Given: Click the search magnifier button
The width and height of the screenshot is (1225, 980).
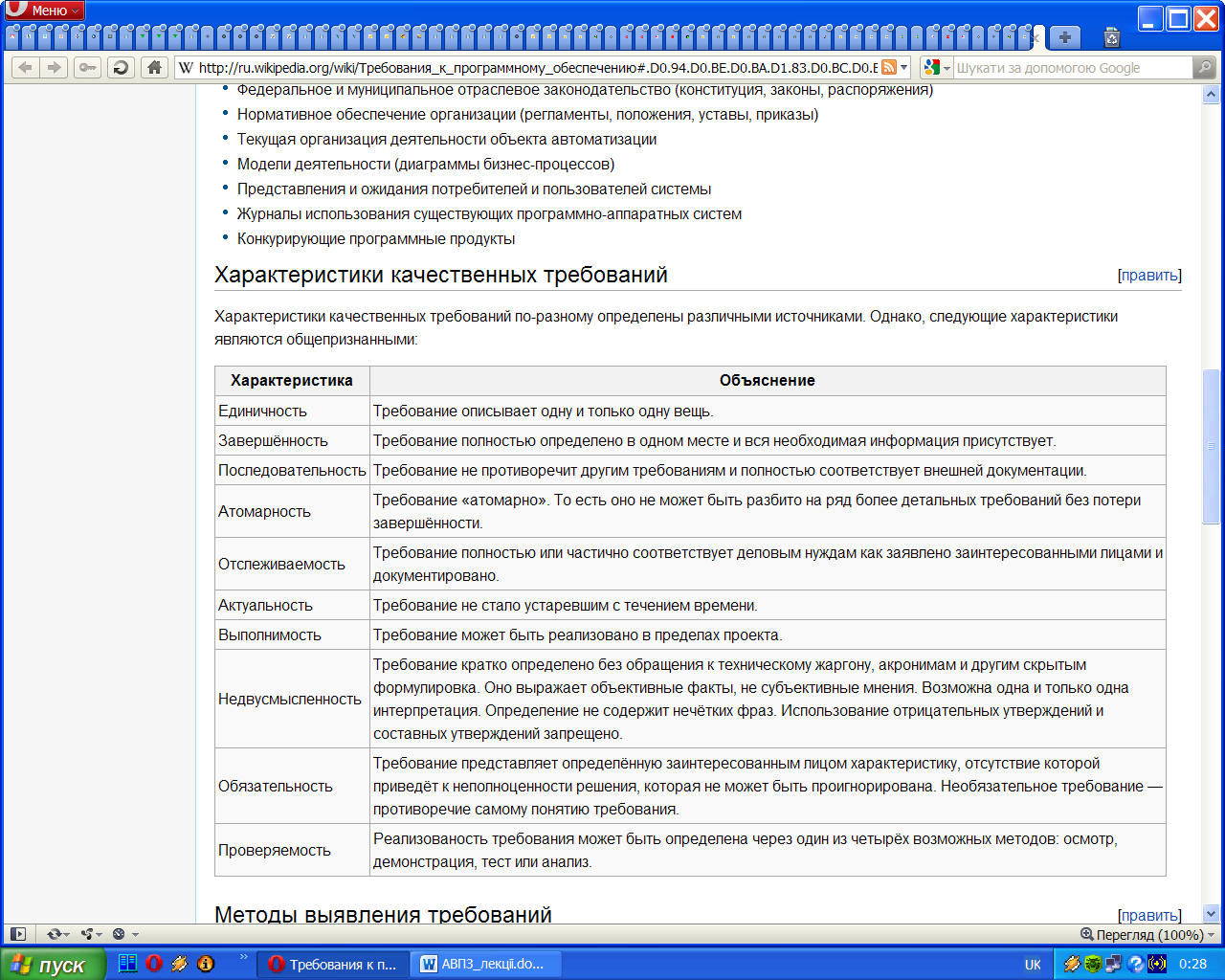Looking at the screenshot, I should [1205, 67].
